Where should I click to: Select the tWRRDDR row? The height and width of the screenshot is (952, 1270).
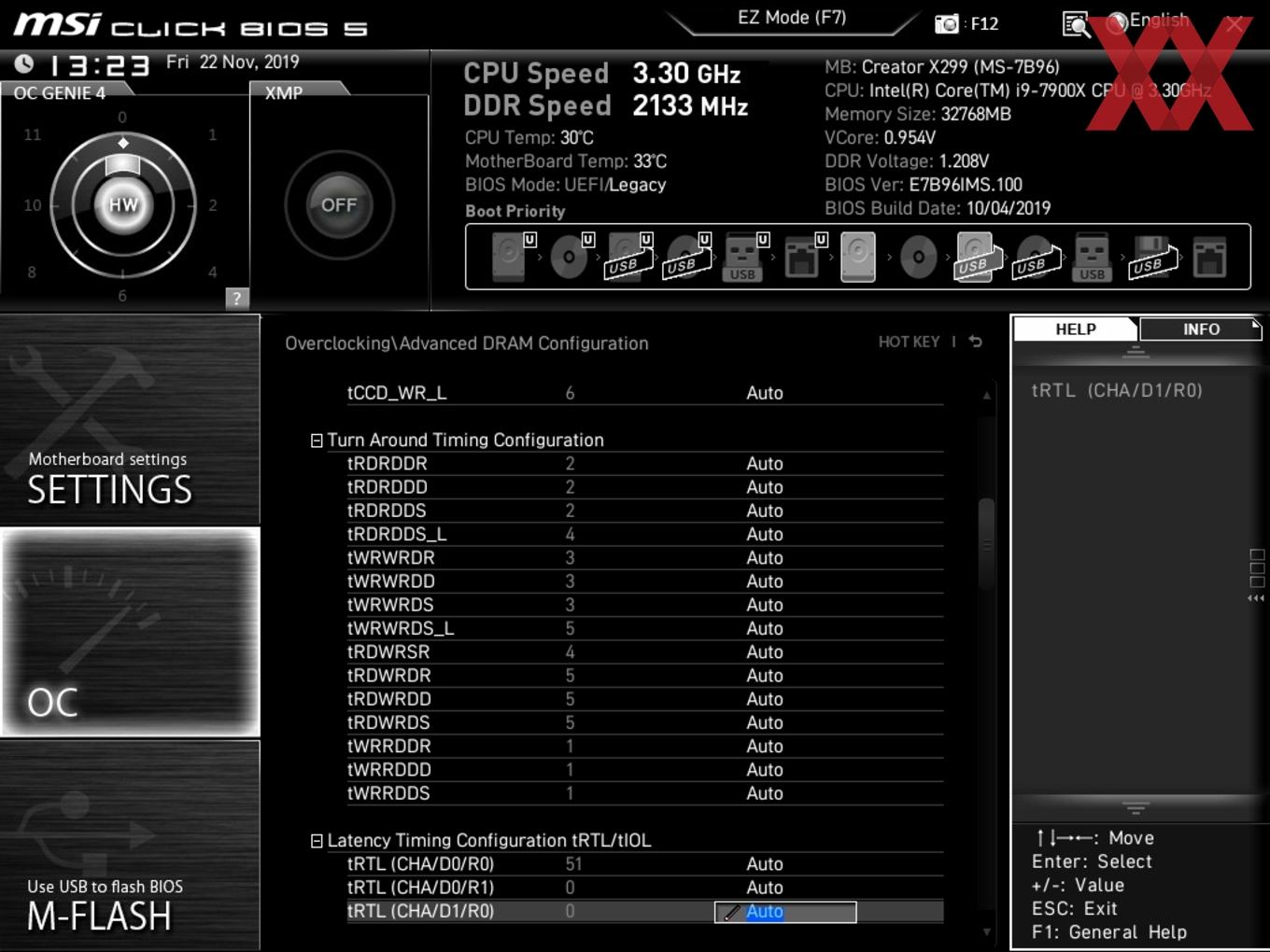click(644, 747)
